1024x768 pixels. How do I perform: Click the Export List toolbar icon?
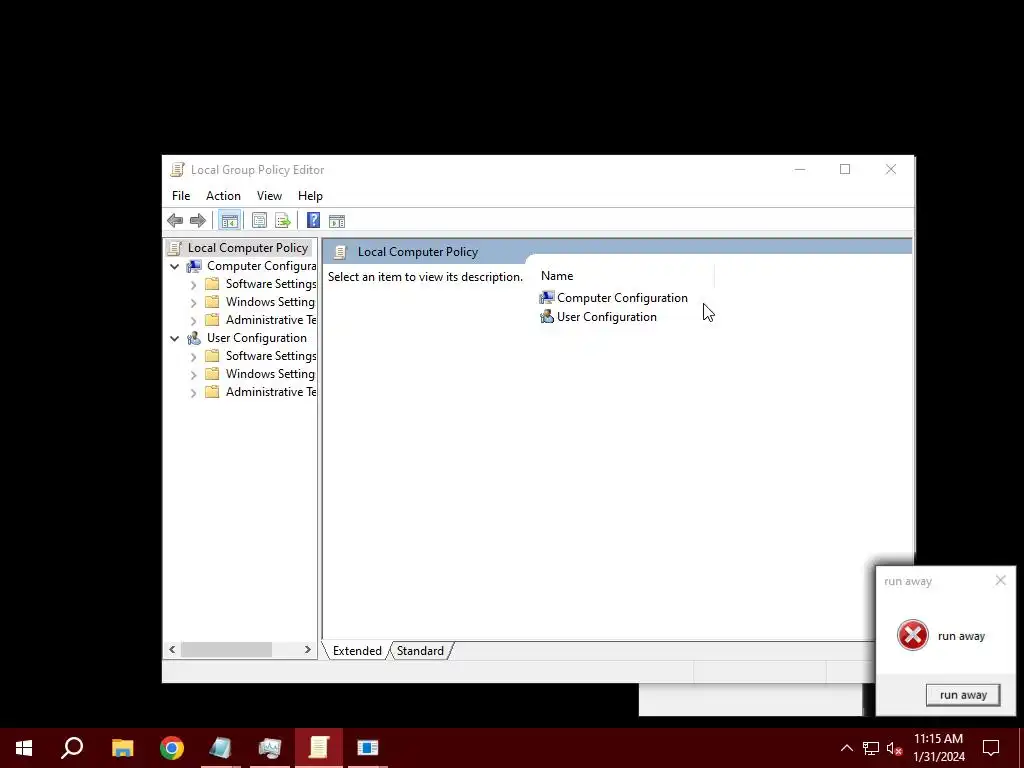[x=283, y=221]
